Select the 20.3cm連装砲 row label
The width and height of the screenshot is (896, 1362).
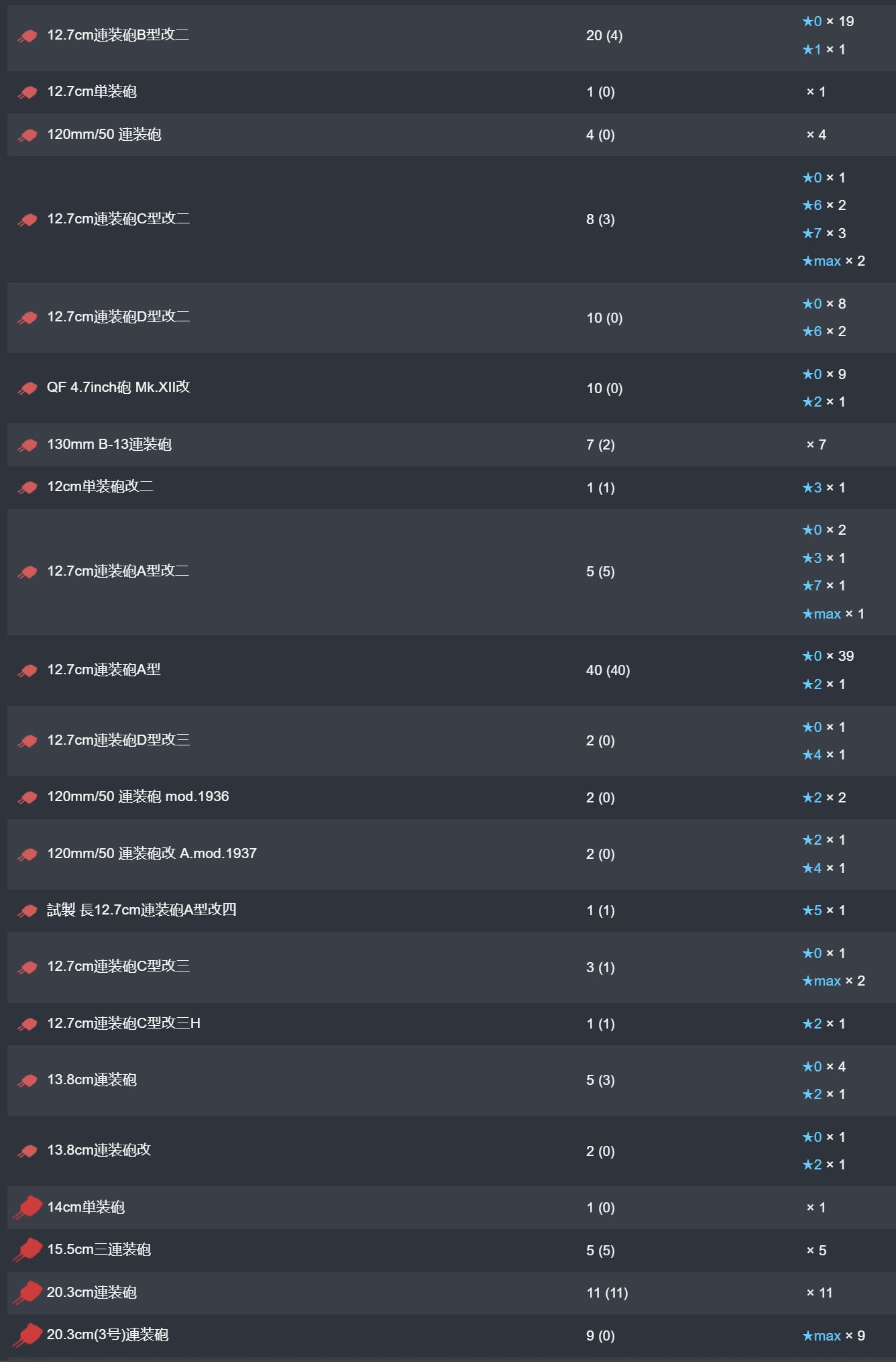(92, 1292)
